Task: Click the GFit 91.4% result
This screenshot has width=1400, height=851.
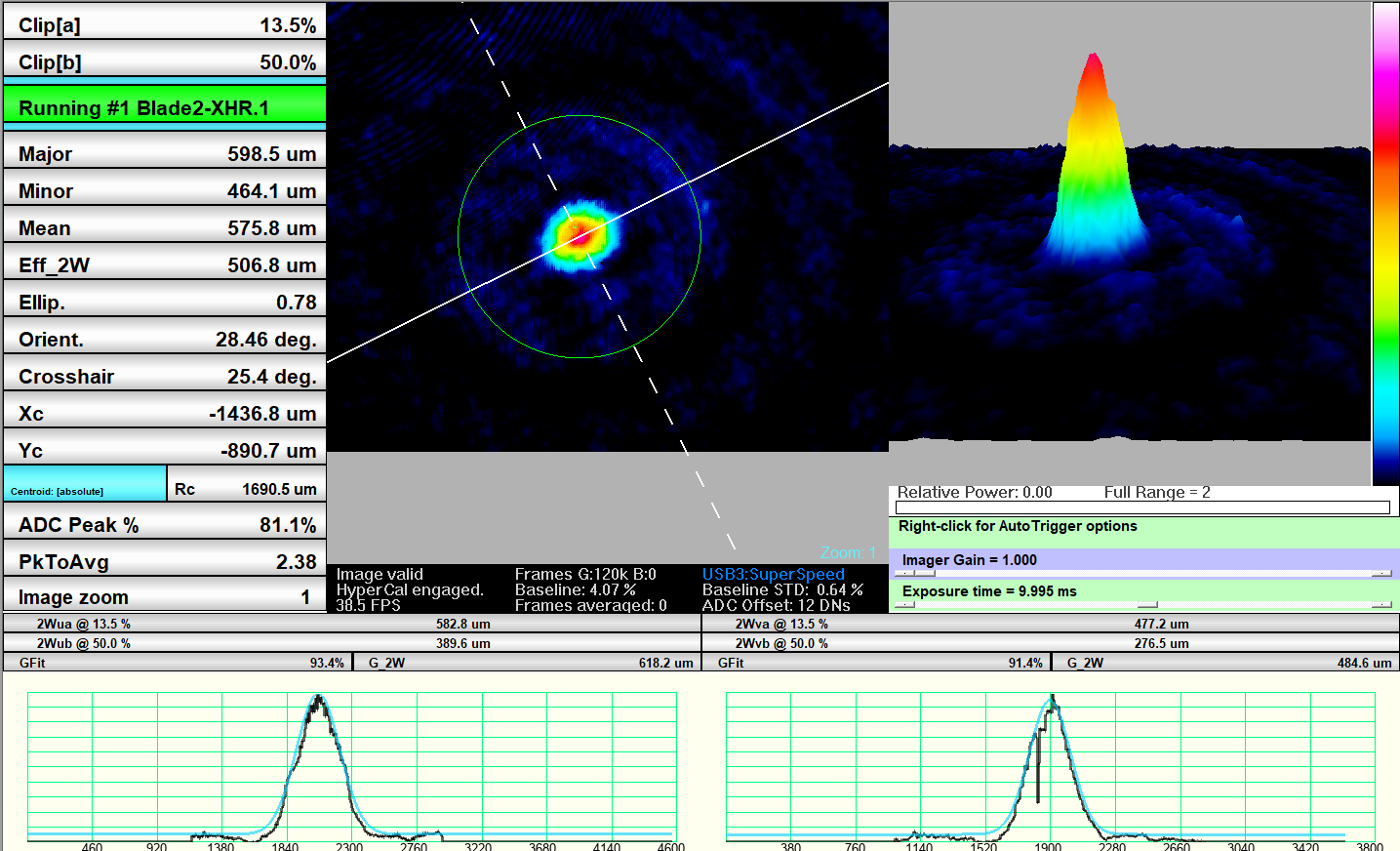Action: (x=876, y=663)
